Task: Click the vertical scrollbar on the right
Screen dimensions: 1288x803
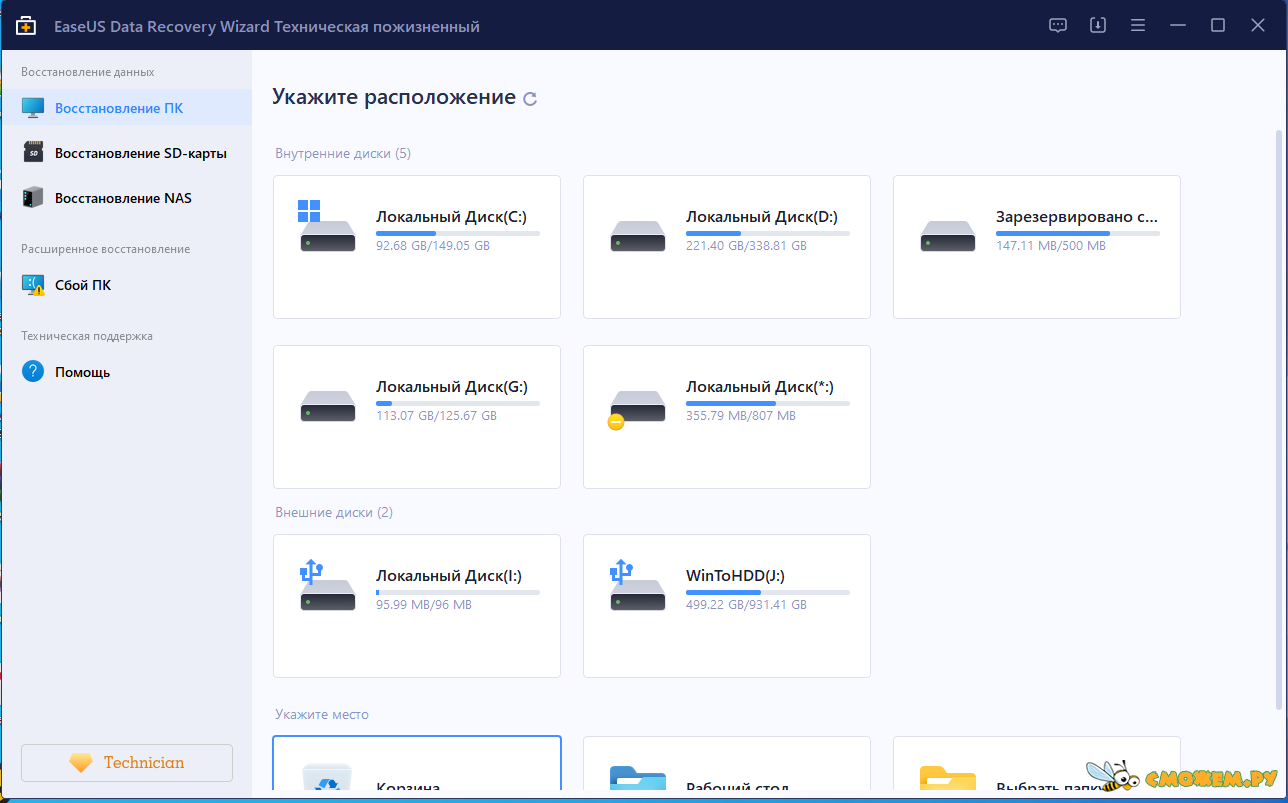Action: click(1277, 420)
